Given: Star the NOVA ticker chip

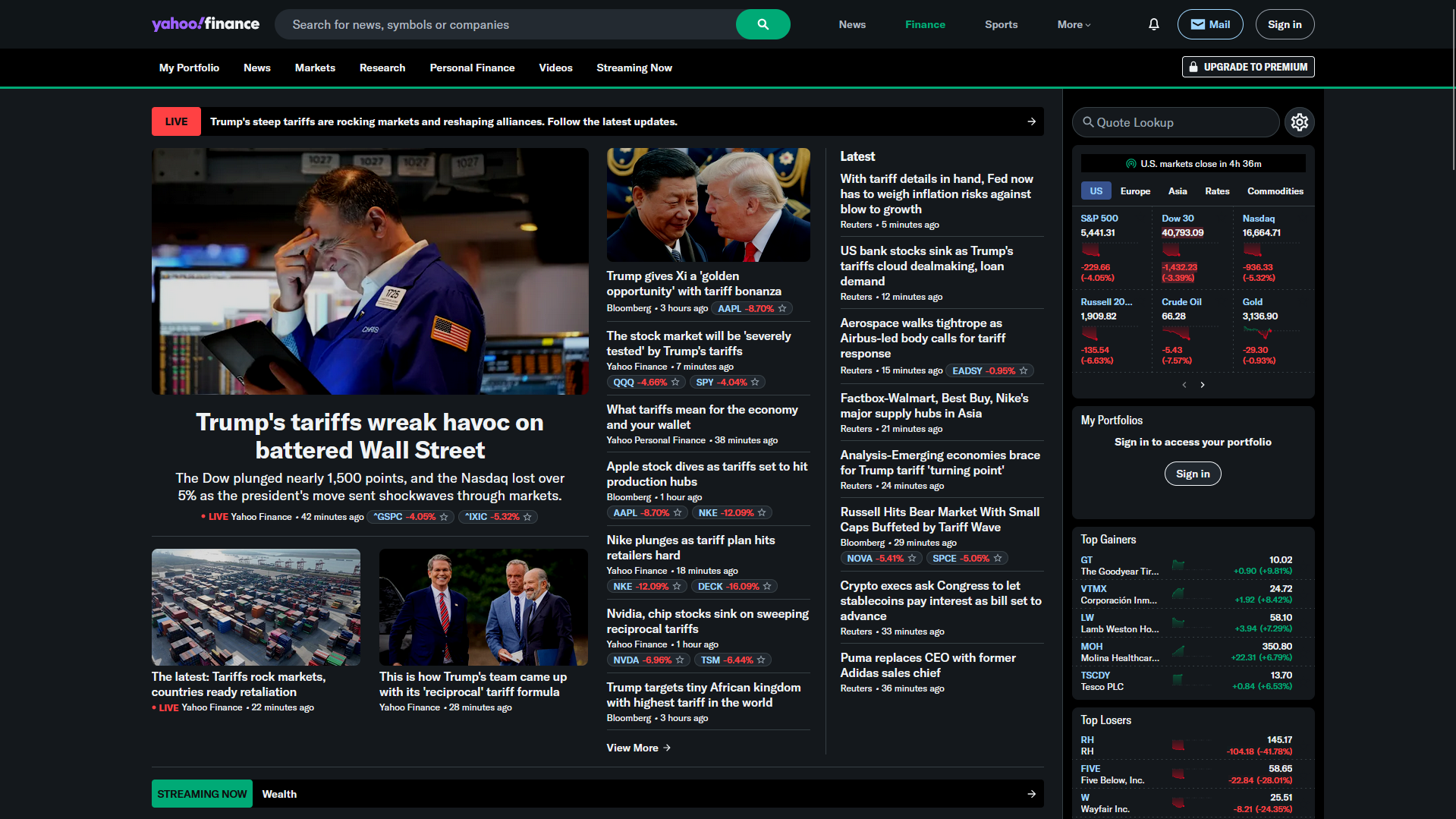Looking at the screenshot, I should tap(912, 559).
